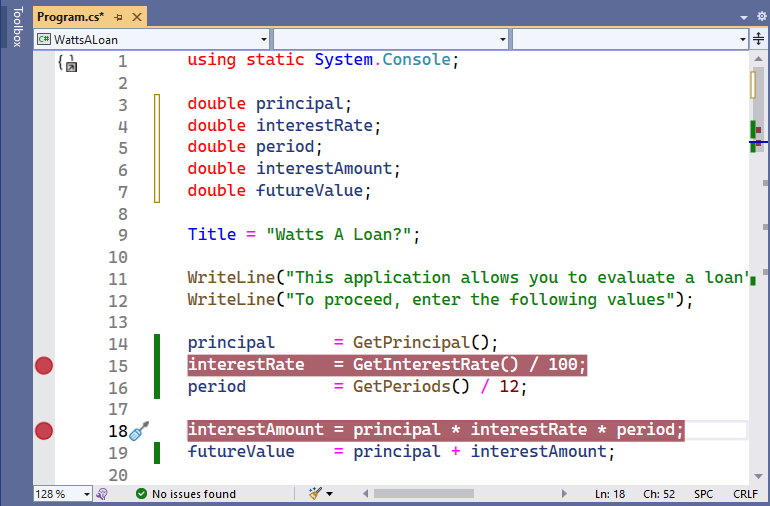Image resolution: width=770 pixels, height=506 pixels.
Task: Click the horizontal scrollbar right arrow
Action: click(x=564, y=494)
